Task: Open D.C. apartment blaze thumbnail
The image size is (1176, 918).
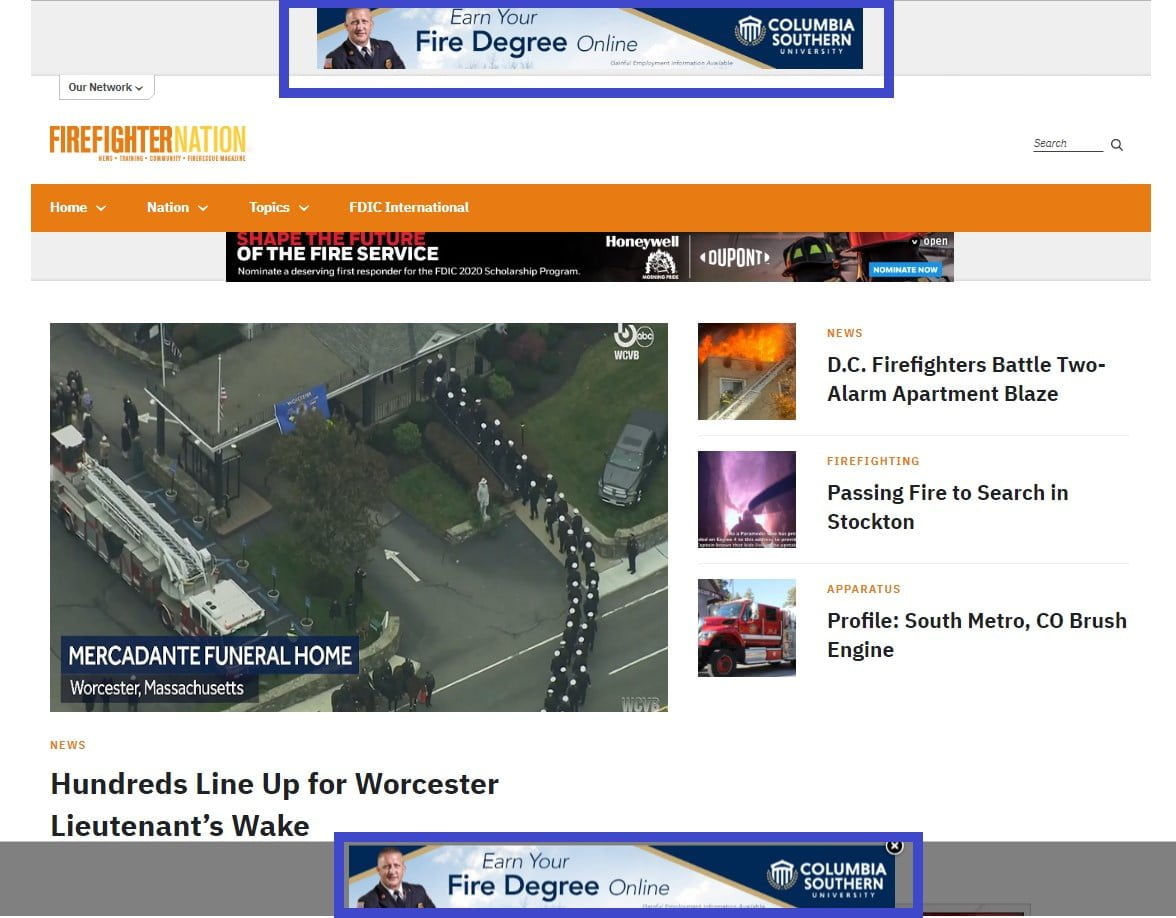Action: pyautogui.click(x=746, y=371)
